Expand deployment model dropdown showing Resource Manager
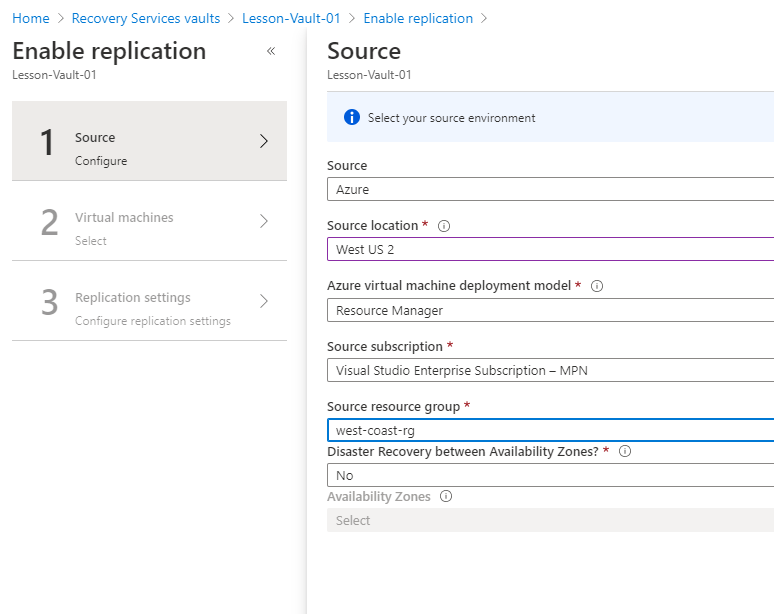The height and width of the screenshot is (614, 774). pyautogui.click(x=550, y=310)
